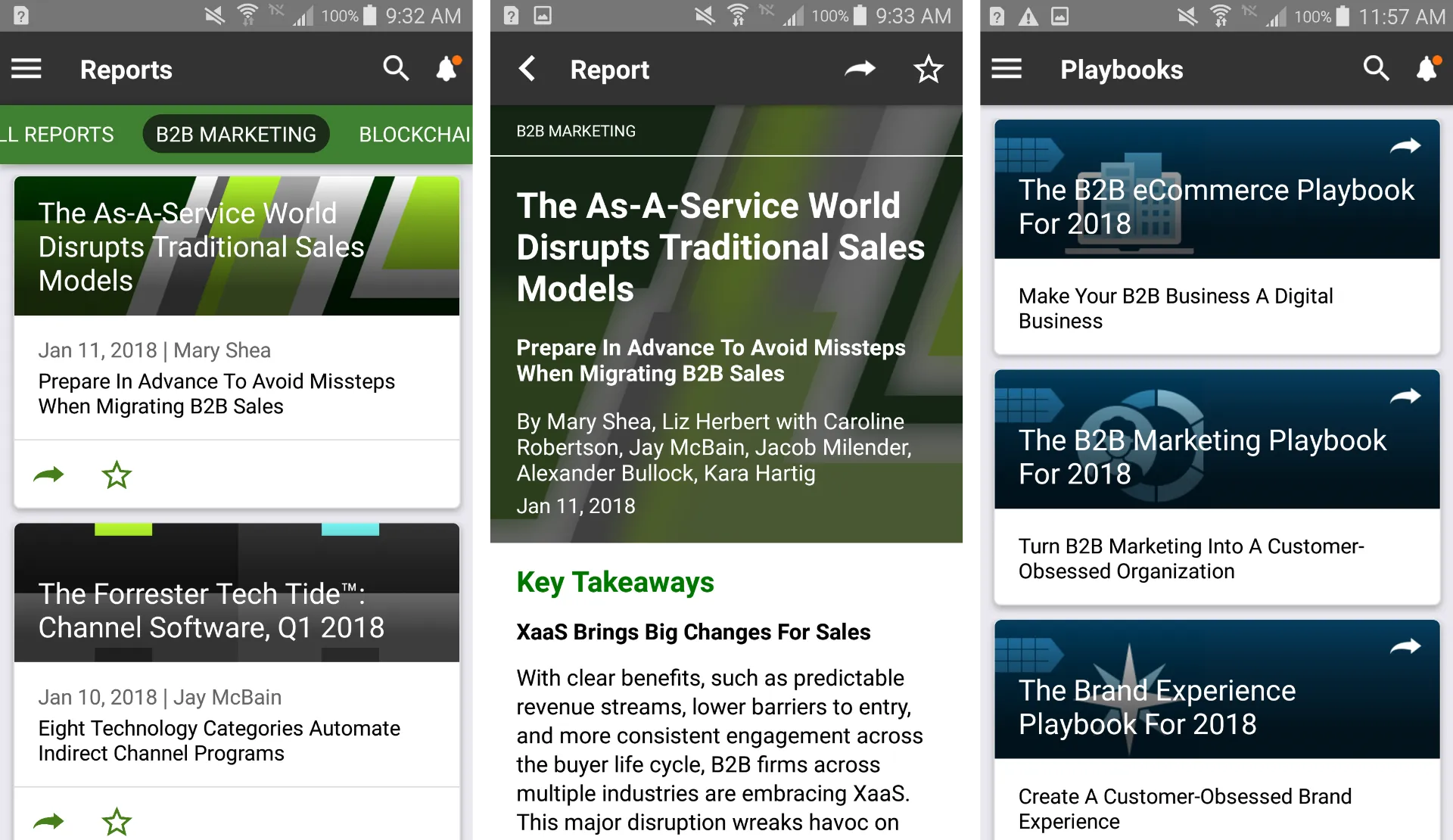Open notifications bell on Playbooks screen
The image size is (1453, 840).
1428,69
